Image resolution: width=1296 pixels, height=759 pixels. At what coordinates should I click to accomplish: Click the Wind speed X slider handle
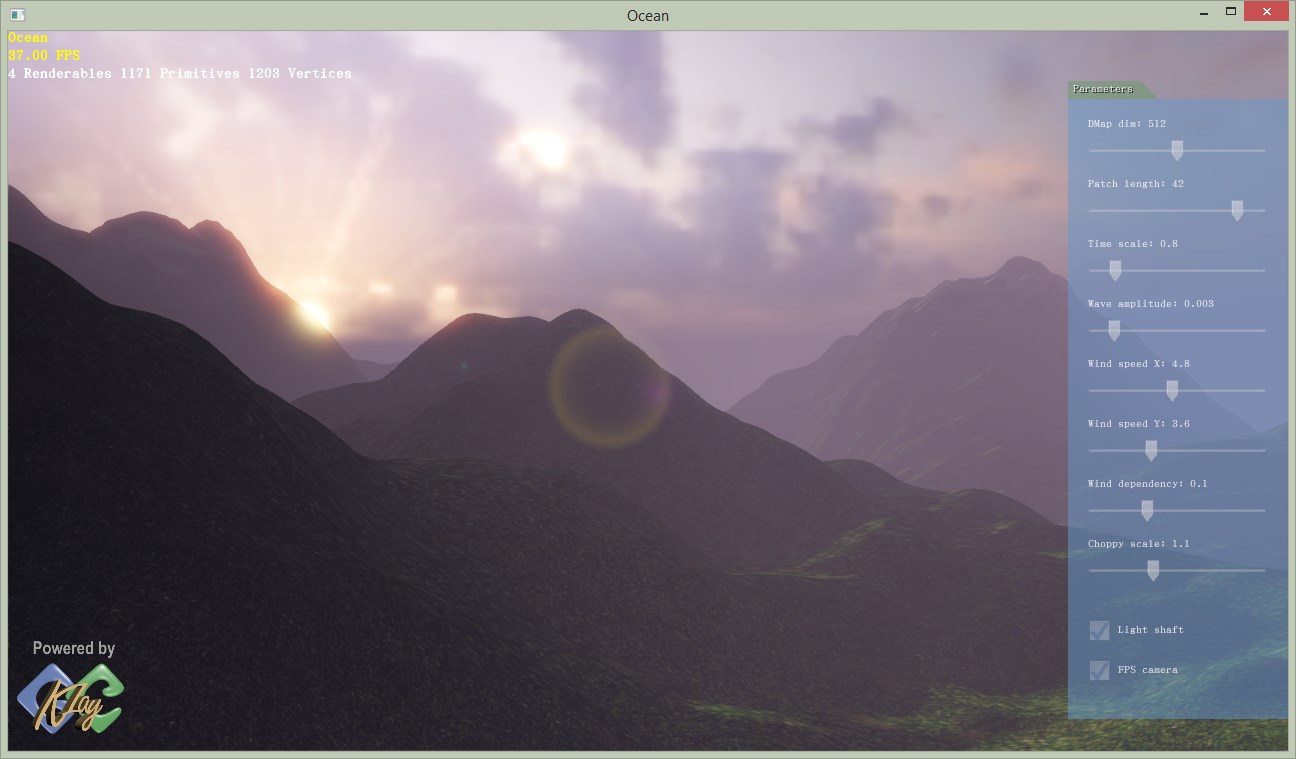[1172, 391]
